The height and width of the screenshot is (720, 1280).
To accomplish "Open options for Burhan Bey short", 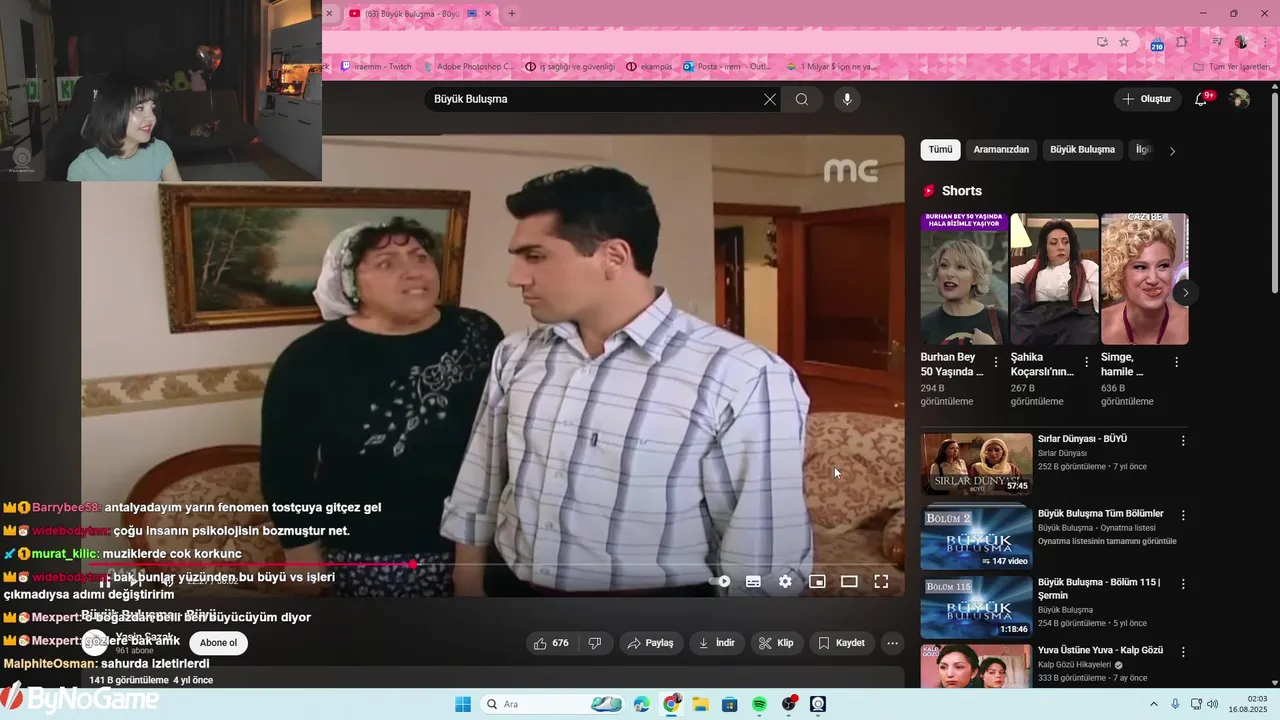I will pos(996,362).
